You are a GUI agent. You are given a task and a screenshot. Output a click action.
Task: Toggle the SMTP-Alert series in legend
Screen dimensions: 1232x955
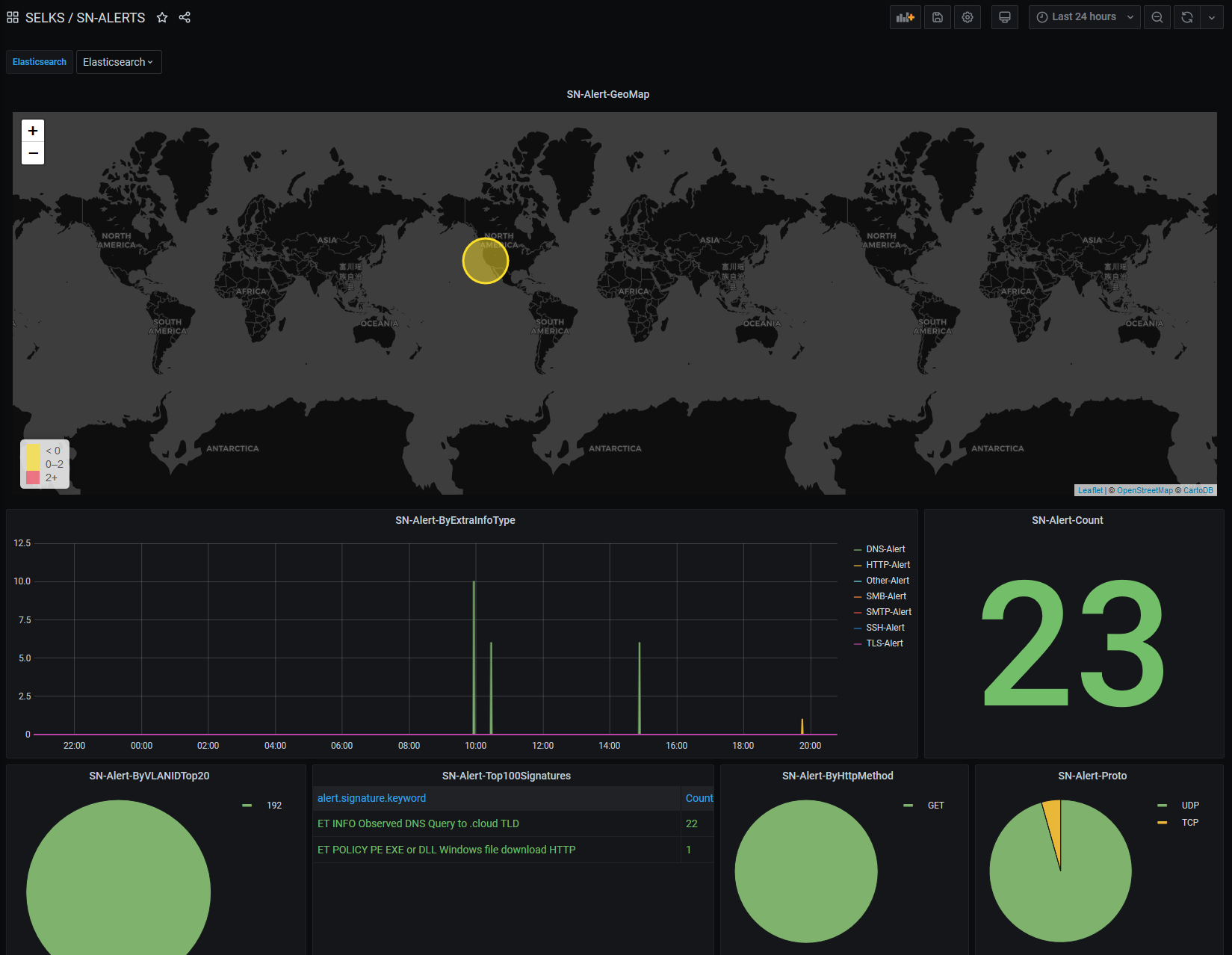pyautogui.click(x=889, y=612)
